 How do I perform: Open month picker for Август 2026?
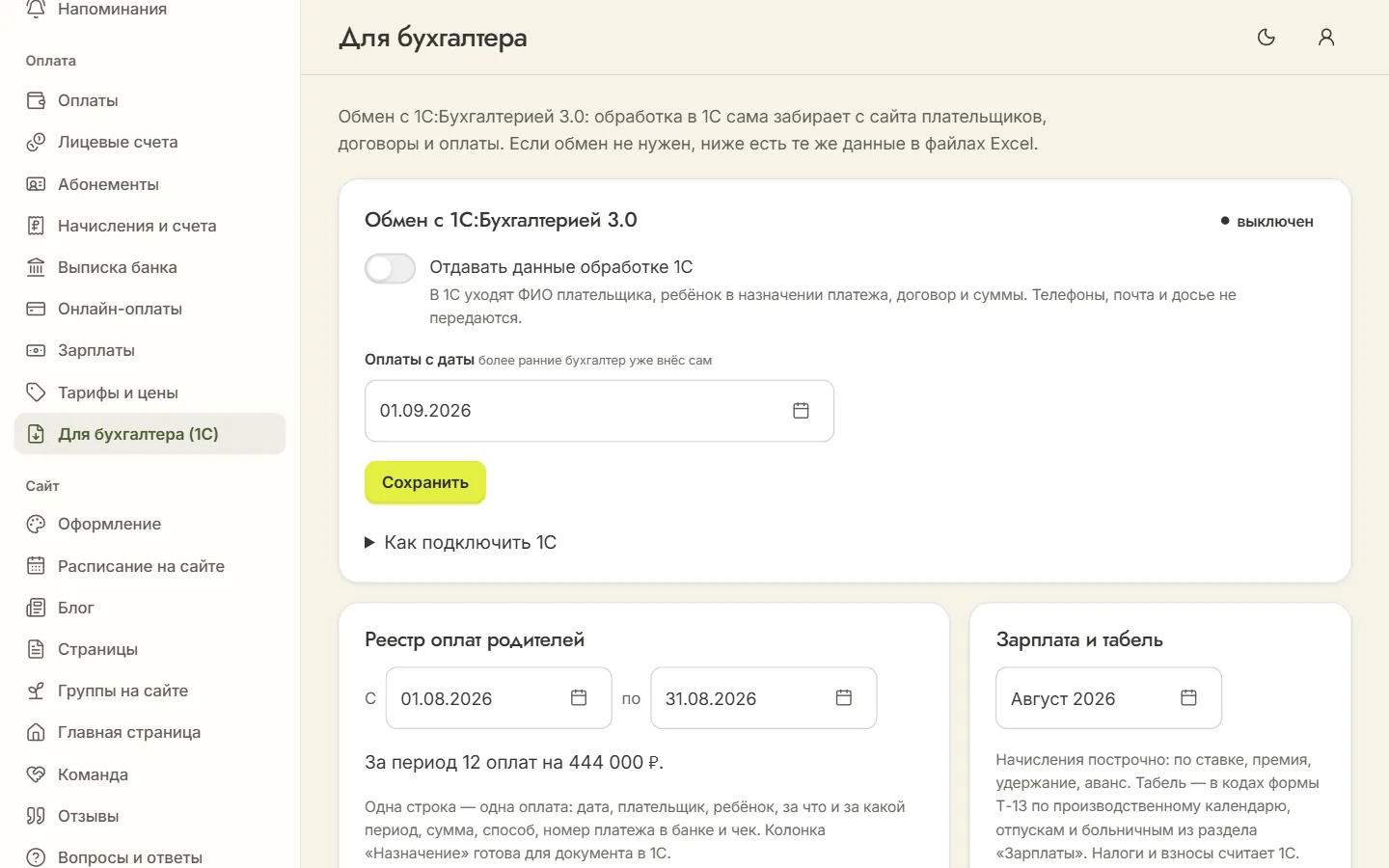(1188, 697)
